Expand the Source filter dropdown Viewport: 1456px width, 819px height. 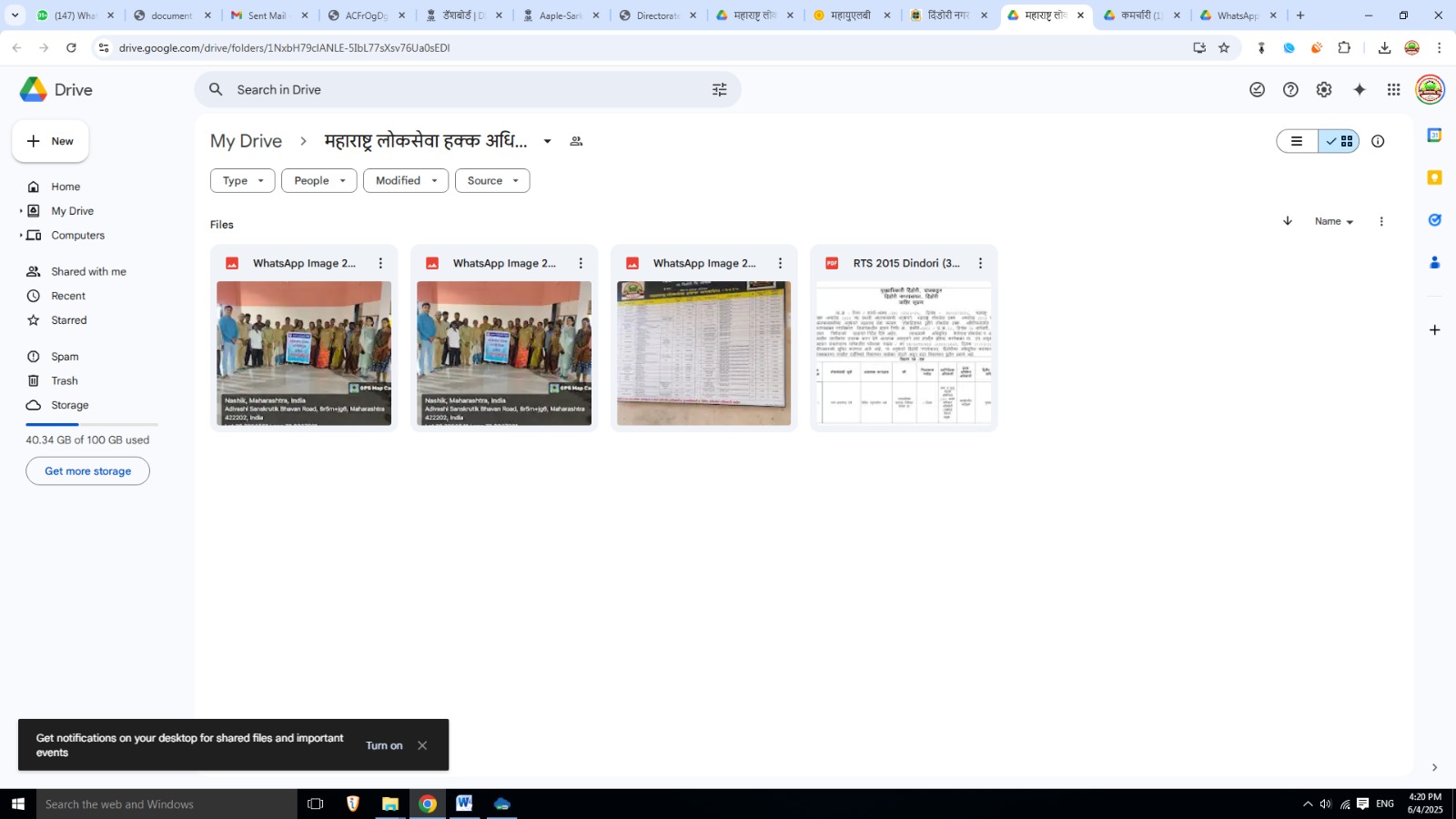point(492,180)
